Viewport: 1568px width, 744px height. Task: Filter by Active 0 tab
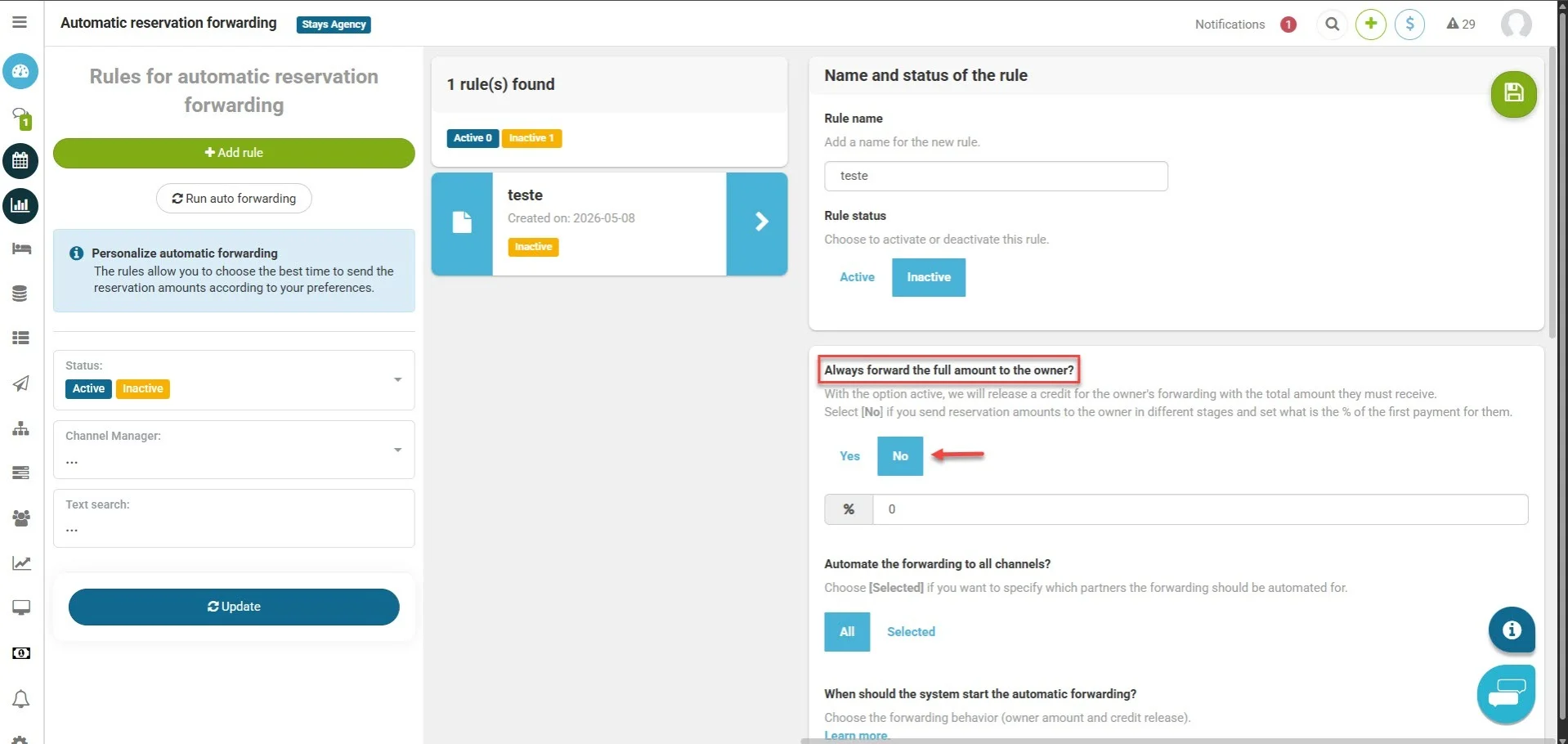point(473,138)
